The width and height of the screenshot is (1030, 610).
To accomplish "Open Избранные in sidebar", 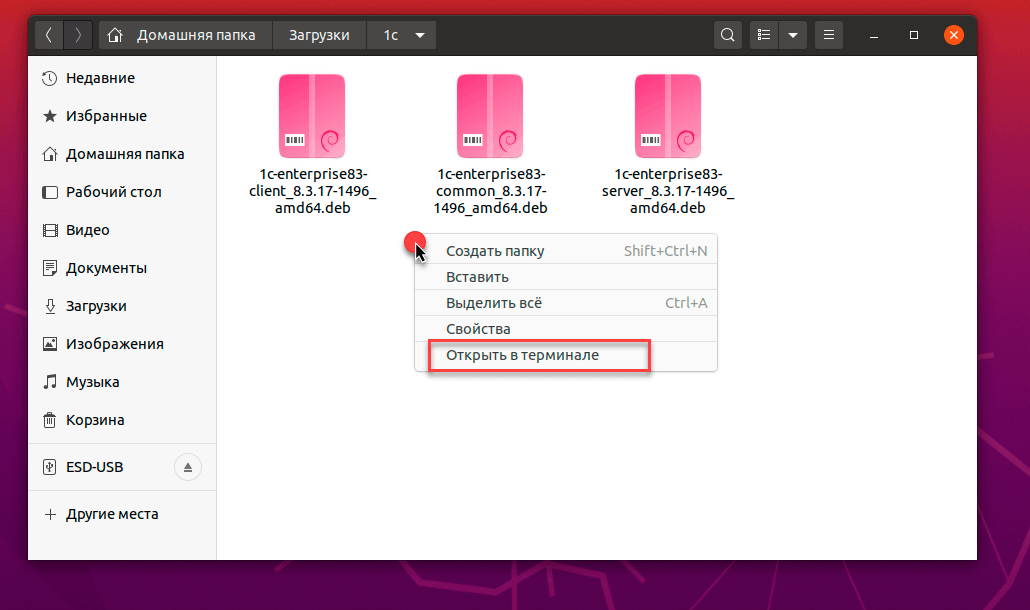I will coord(106,116).
